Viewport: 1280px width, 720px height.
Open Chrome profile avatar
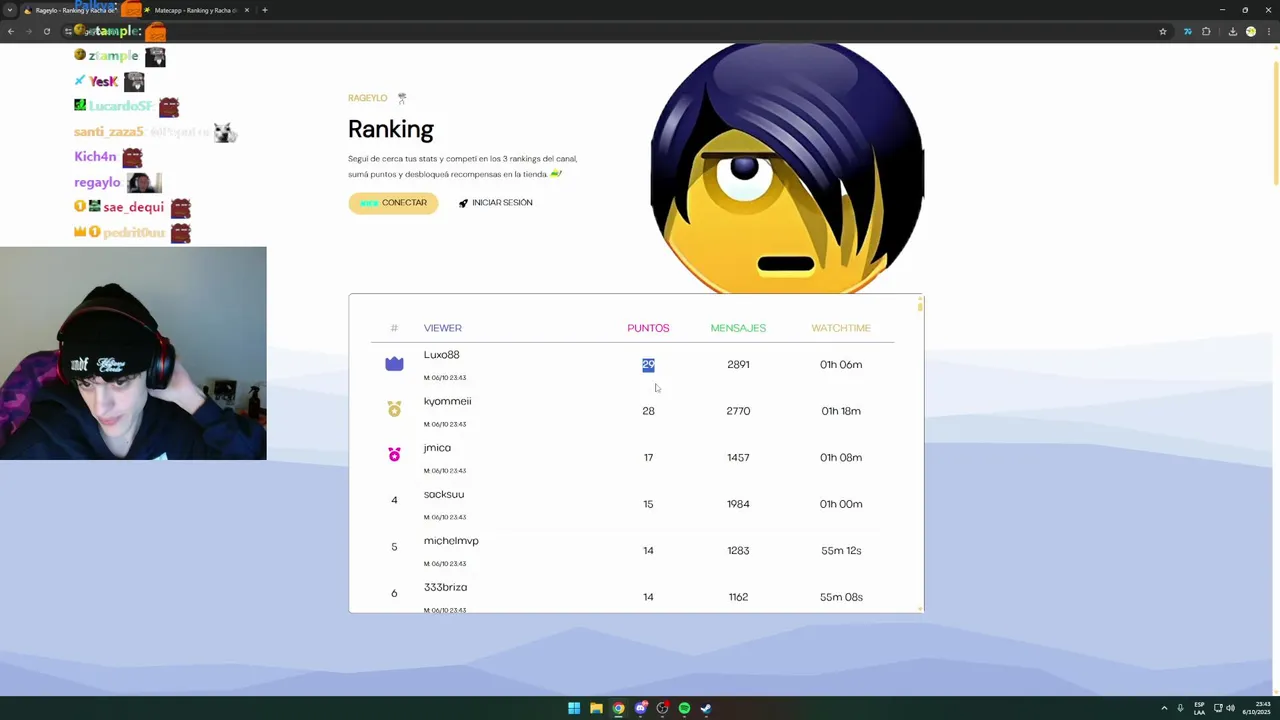tap(1251, 31)
